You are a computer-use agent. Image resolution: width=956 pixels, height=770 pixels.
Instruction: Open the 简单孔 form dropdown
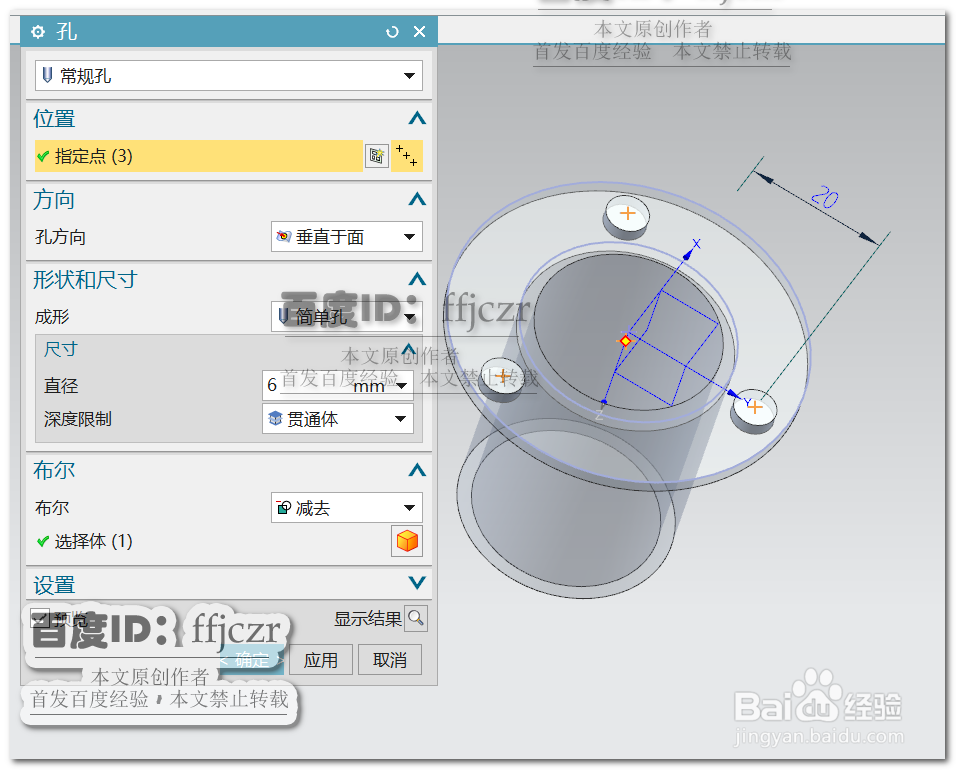pyautogui.click(x=346, y=316)
